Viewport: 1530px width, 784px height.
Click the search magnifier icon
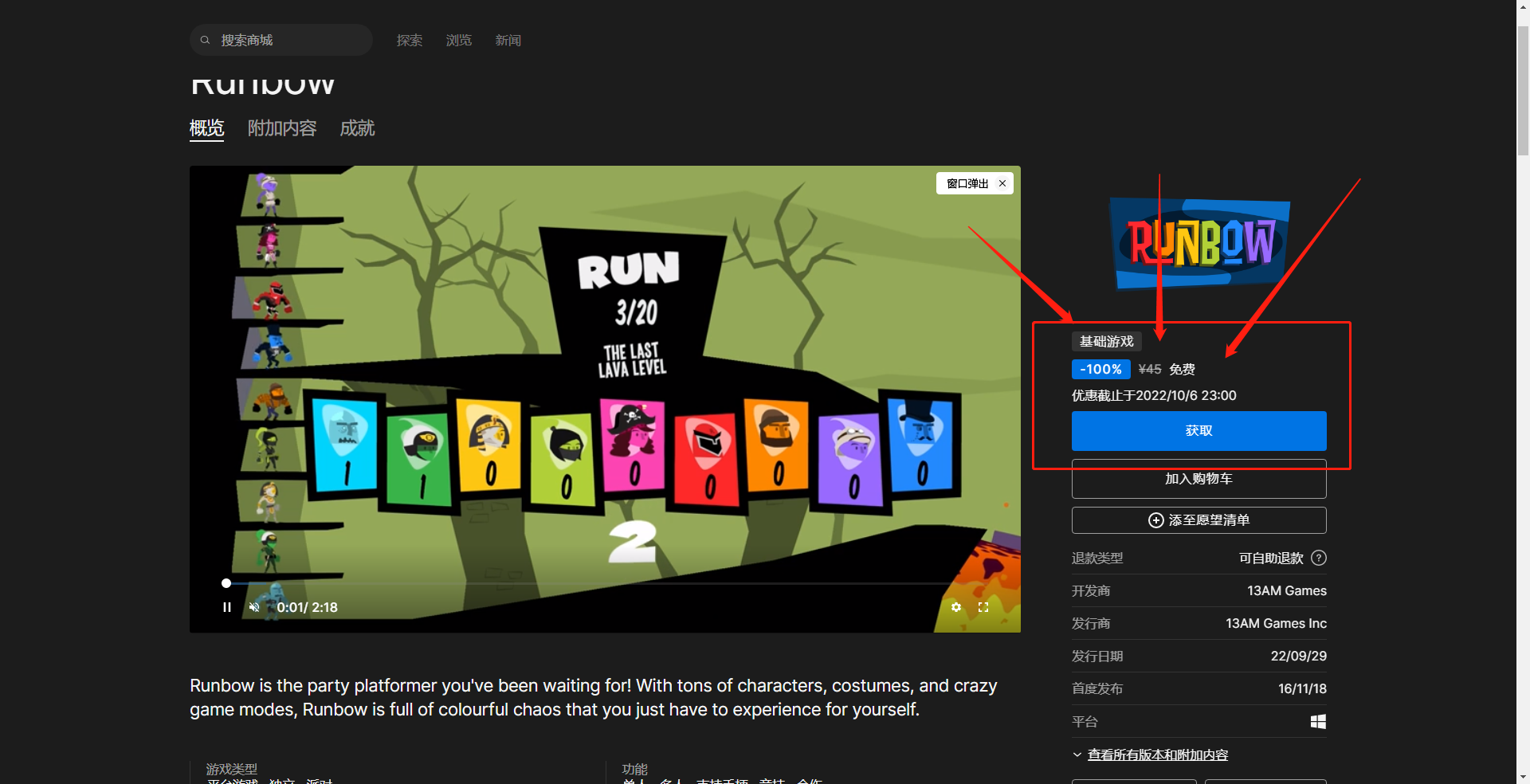205,40
